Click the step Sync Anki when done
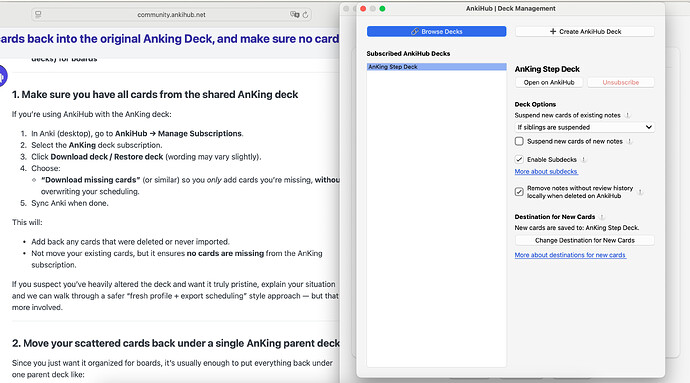 pyautogui.click(x=70, y=203)
